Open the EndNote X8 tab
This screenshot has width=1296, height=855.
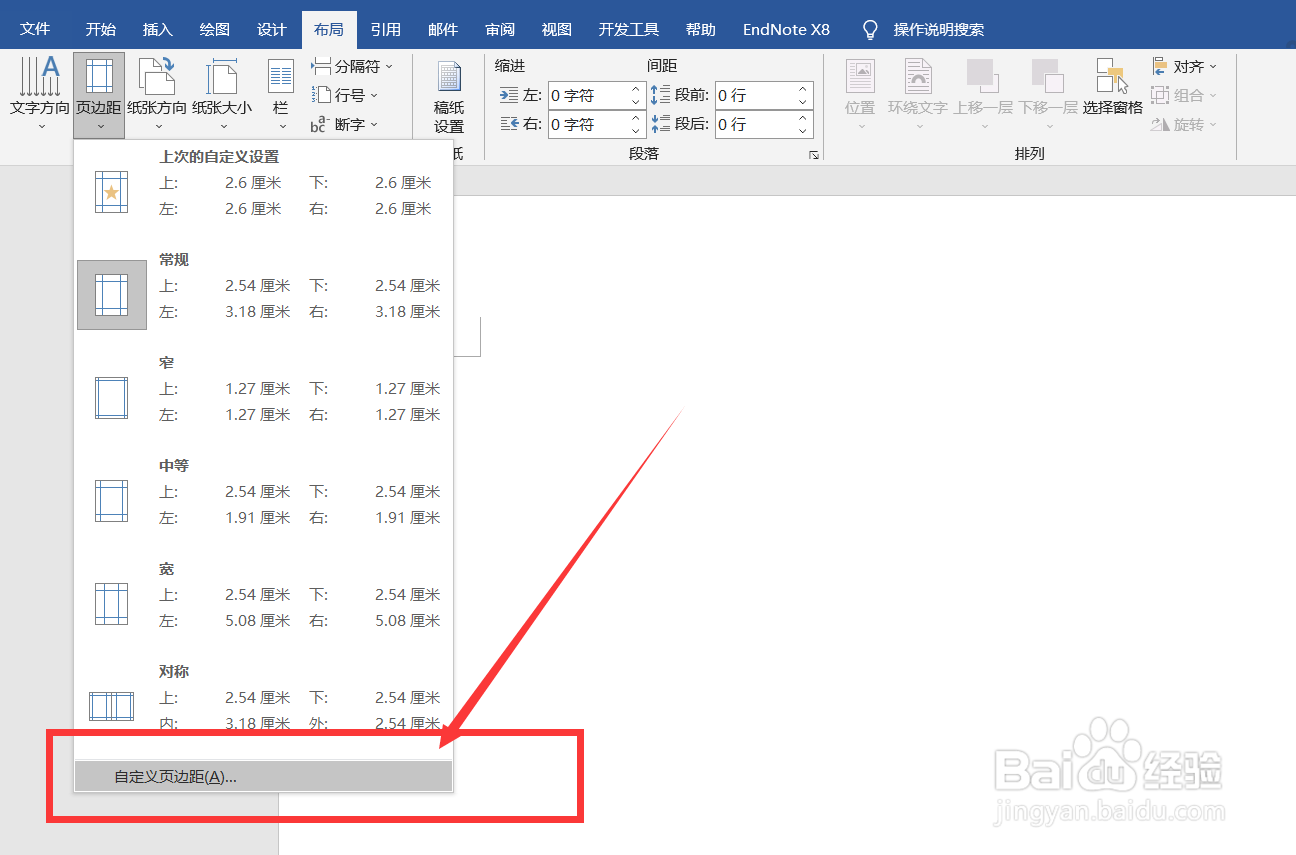(786, 29)
